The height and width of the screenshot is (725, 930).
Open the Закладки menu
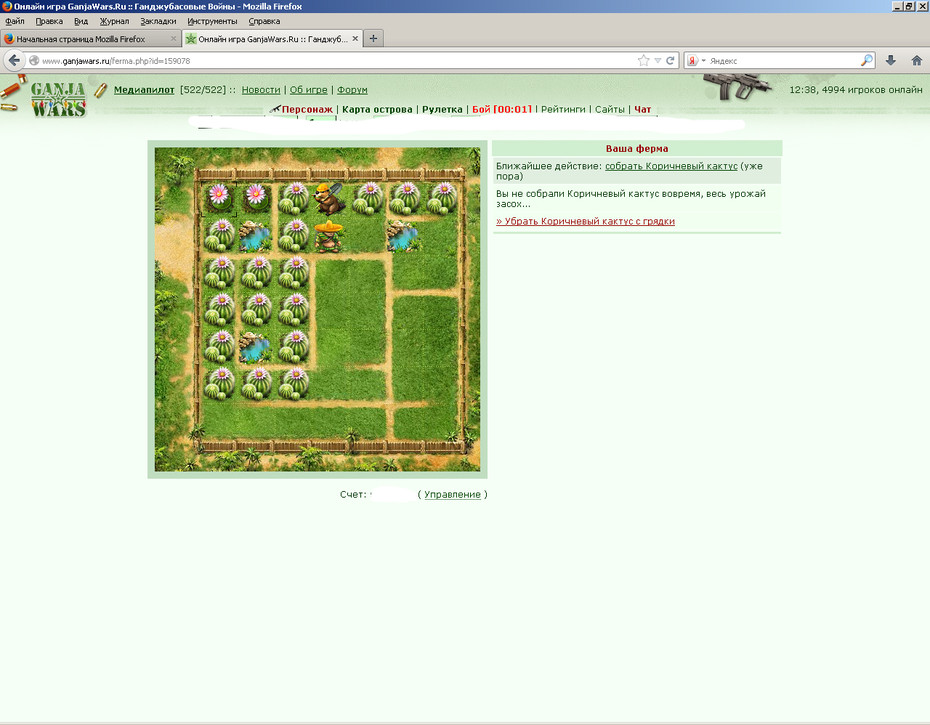tap(158, 21)
